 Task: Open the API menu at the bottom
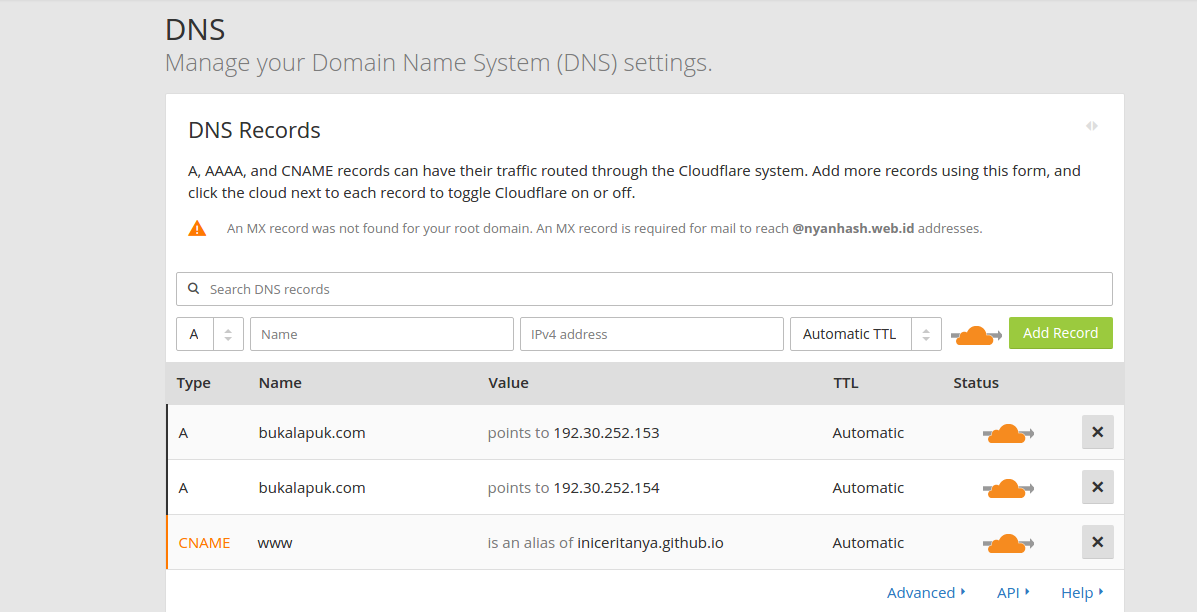1010,592
